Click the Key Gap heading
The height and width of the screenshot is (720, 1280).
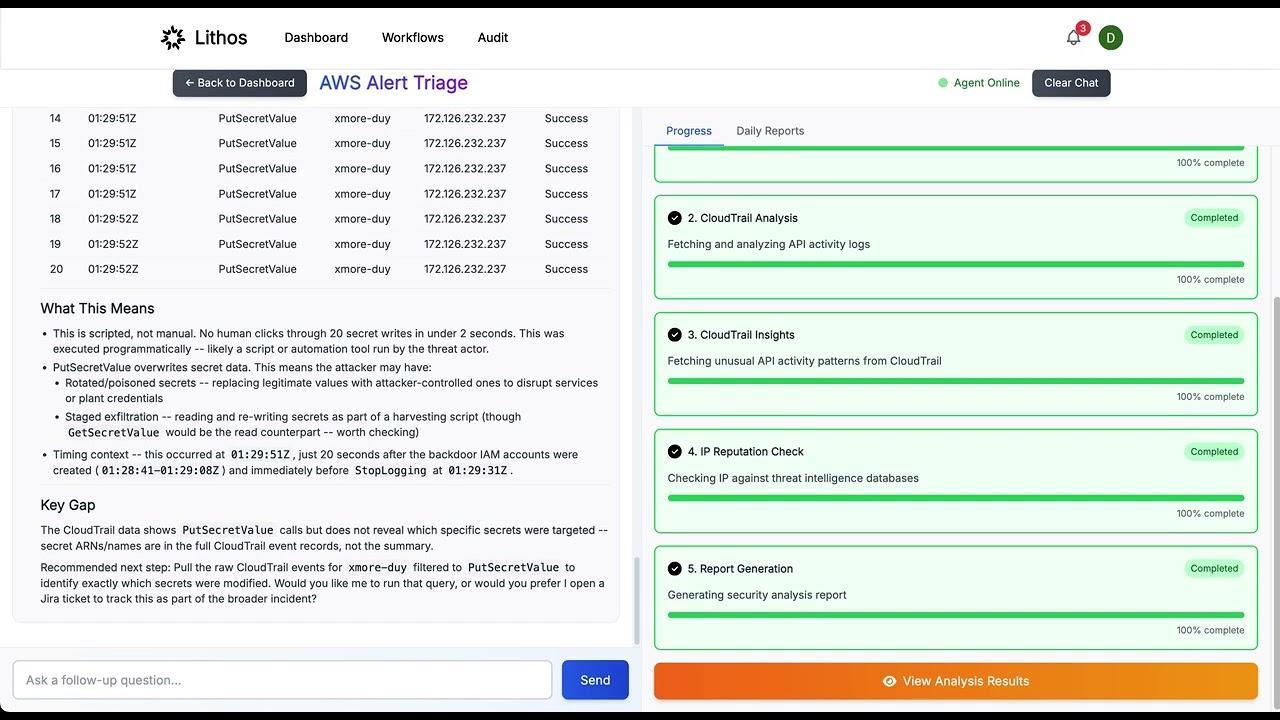pyautogui.click(x=68, y=505)
